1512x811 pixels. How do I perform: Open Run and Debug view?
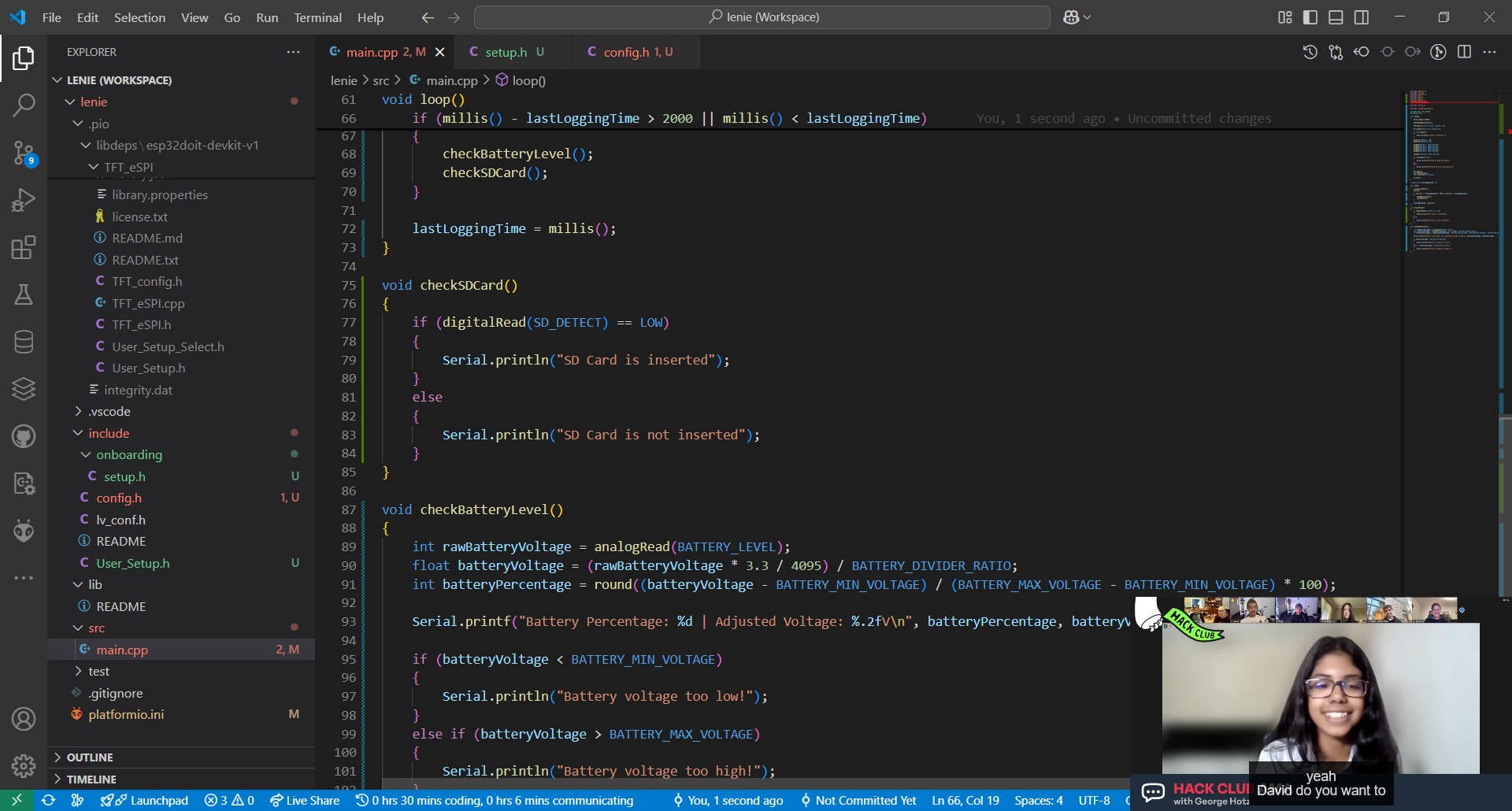(24, 200)
